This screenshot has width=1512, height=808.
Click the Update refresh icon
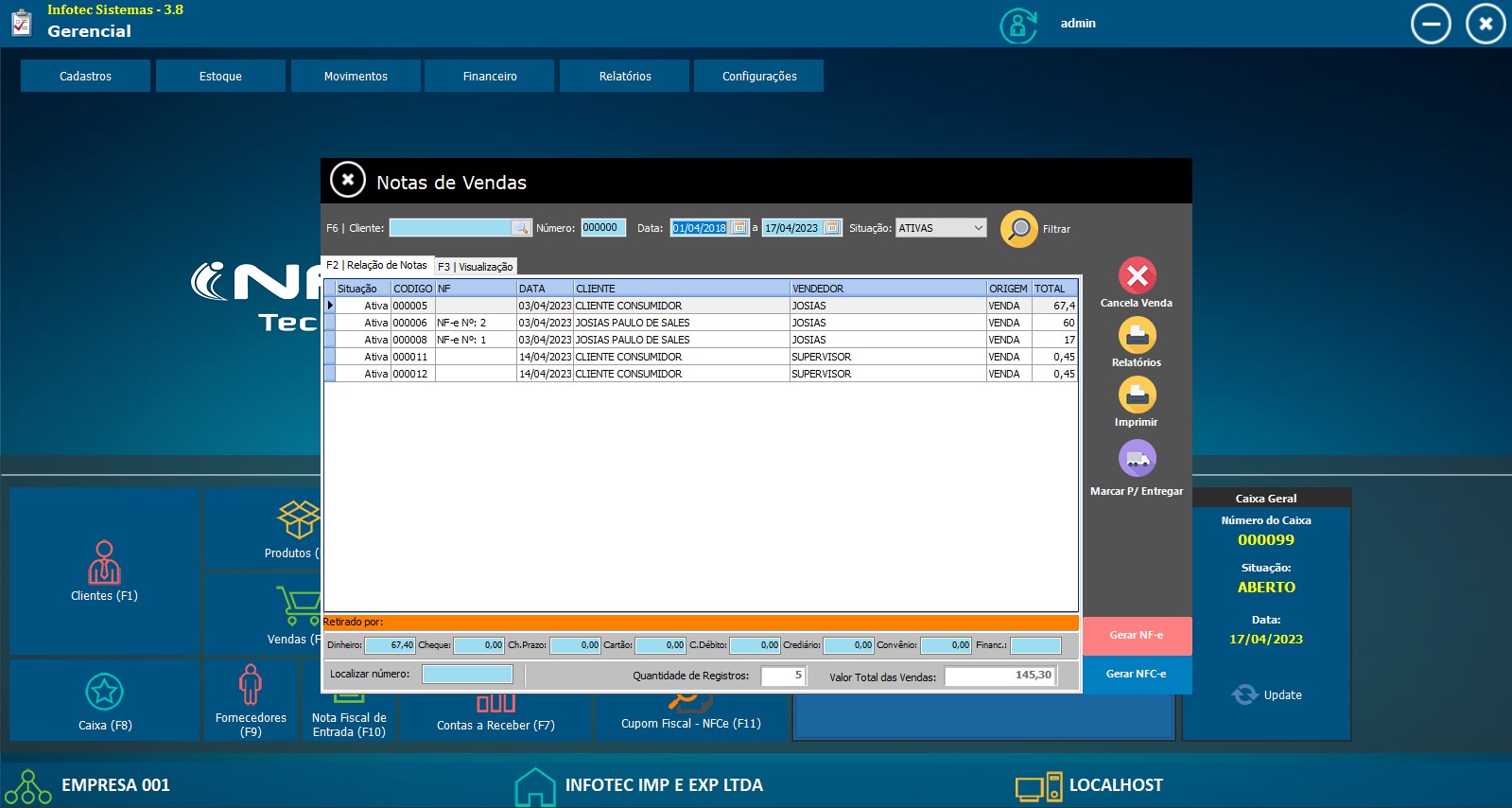(x=1244, y=694)
